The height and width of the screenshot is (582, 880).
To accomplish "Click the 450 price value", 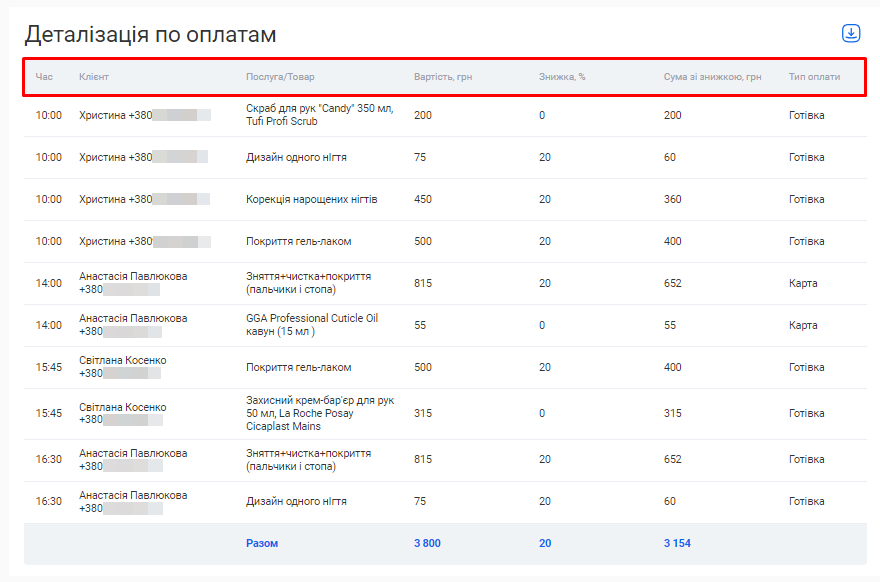I will coord(423,199).
